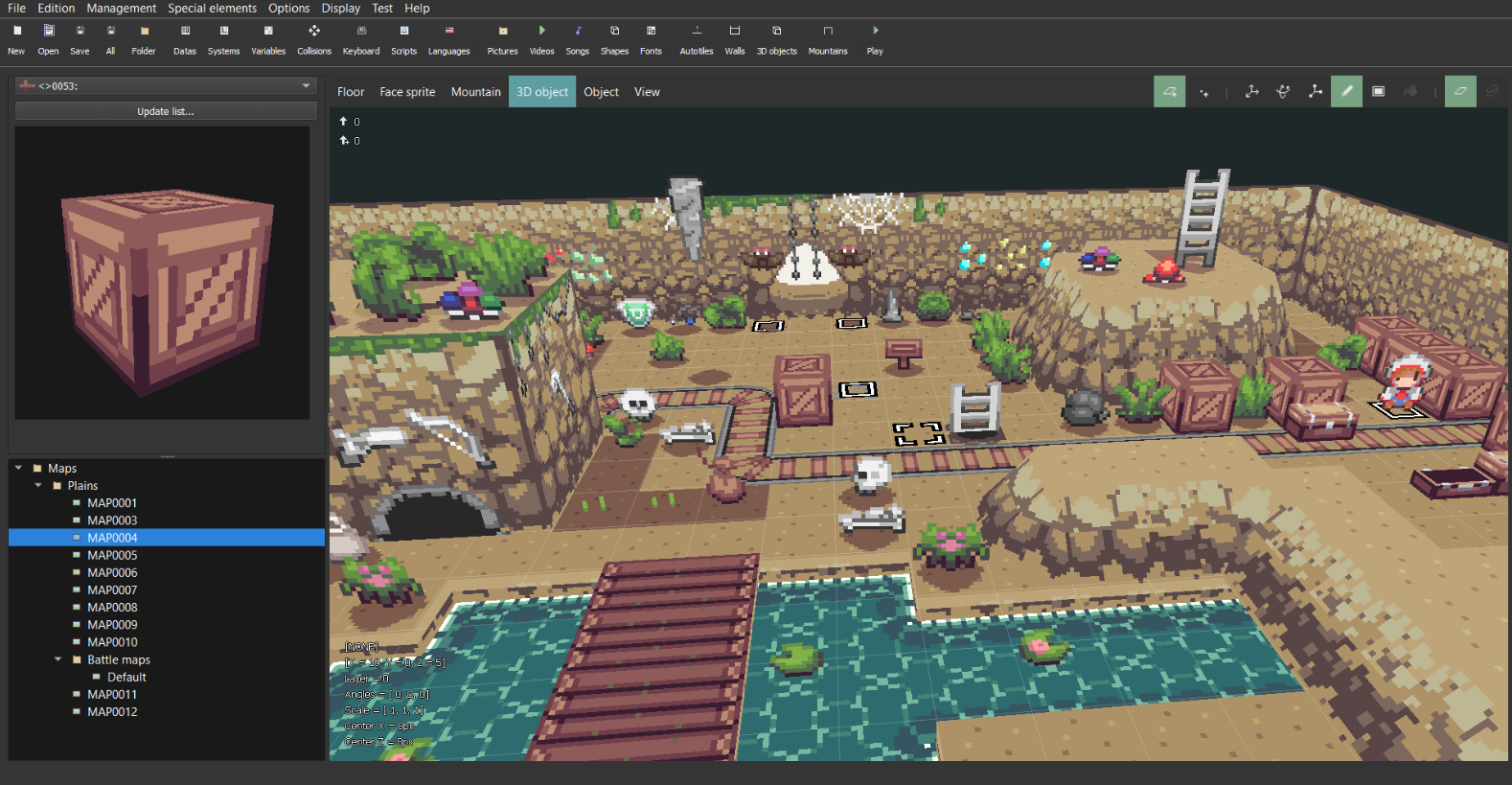The width and height of the screenshot is (1512, 785).
Task: Switch to the Object tab
Action: point(601,92)
